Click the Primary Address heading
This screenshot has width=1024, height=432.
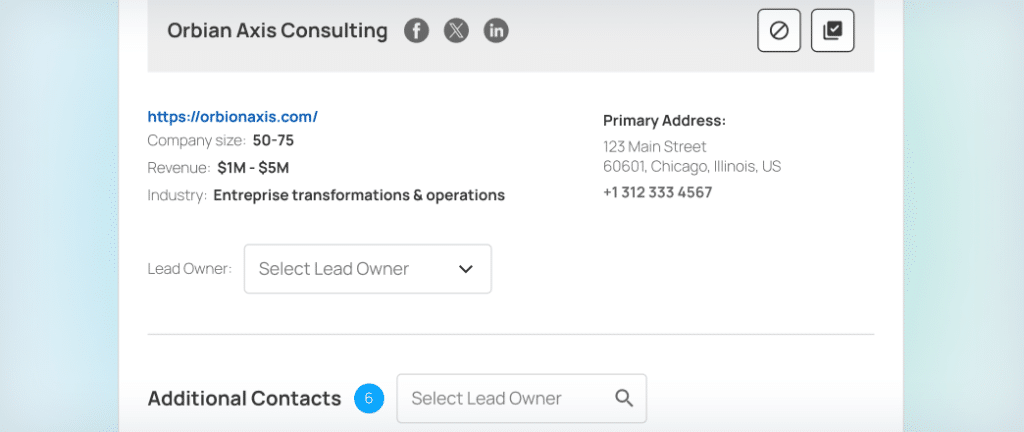pos(665,121)
